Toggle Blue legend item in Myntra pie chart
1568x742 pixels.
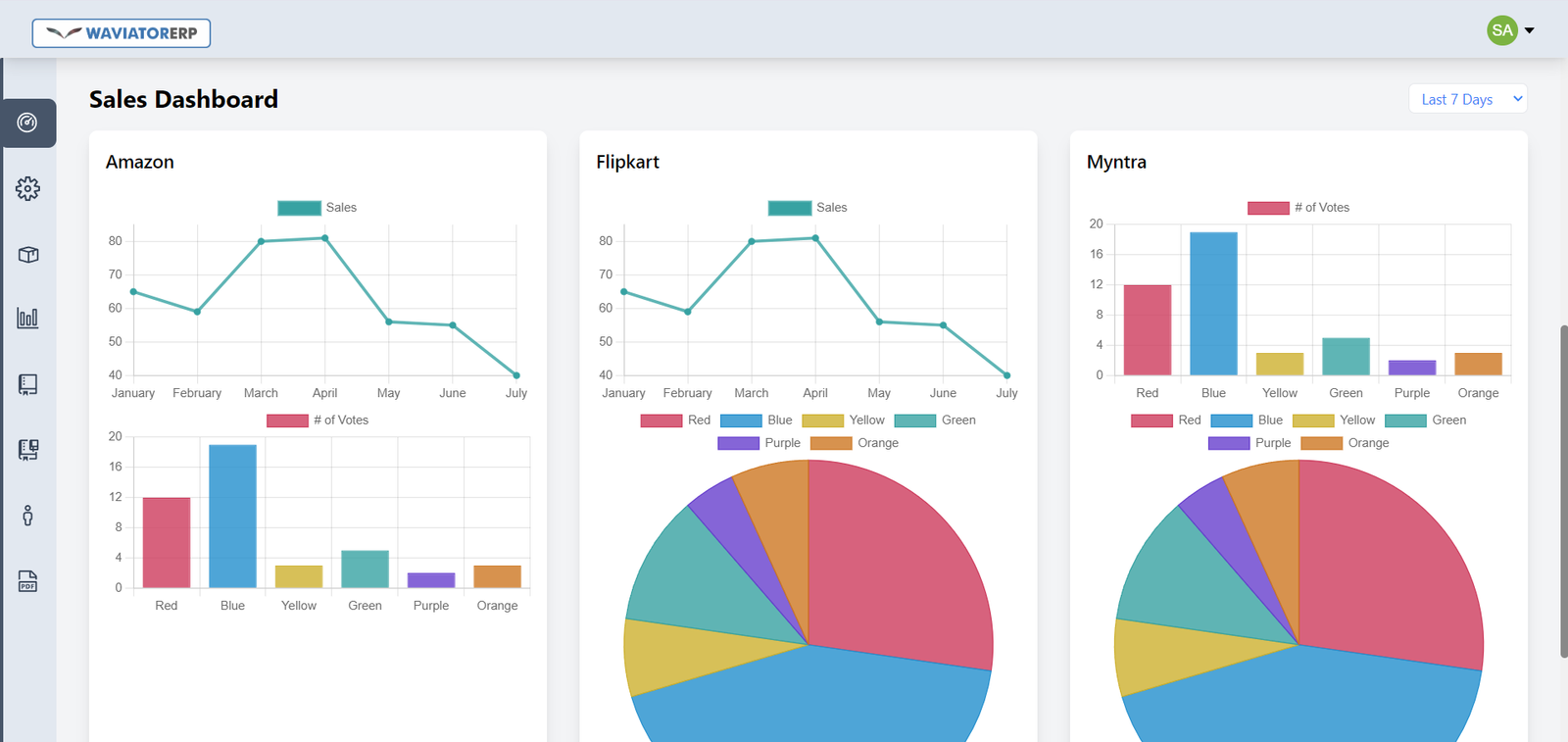(1247, 420)
